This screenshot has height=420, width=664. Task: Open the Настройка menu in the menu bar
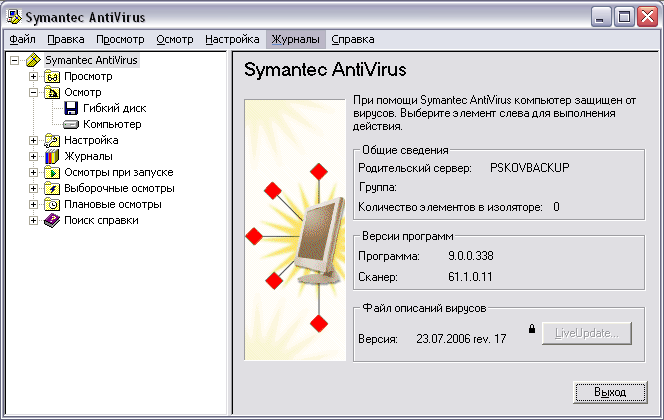[x=232, y=39]
